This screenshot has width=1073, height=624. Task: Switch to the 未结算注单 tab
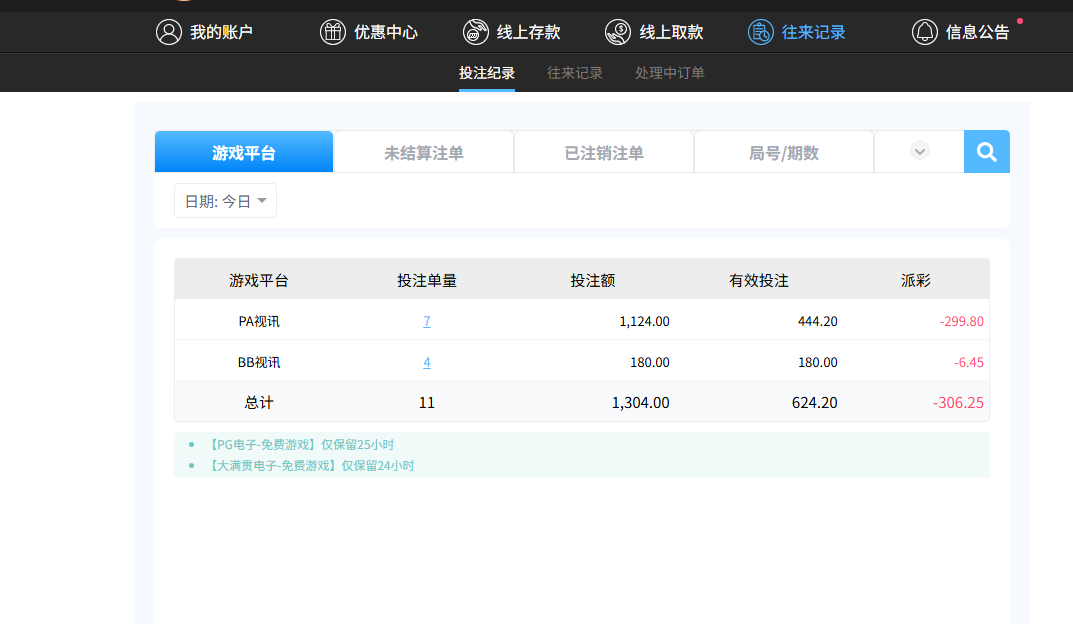click(423, 153)
